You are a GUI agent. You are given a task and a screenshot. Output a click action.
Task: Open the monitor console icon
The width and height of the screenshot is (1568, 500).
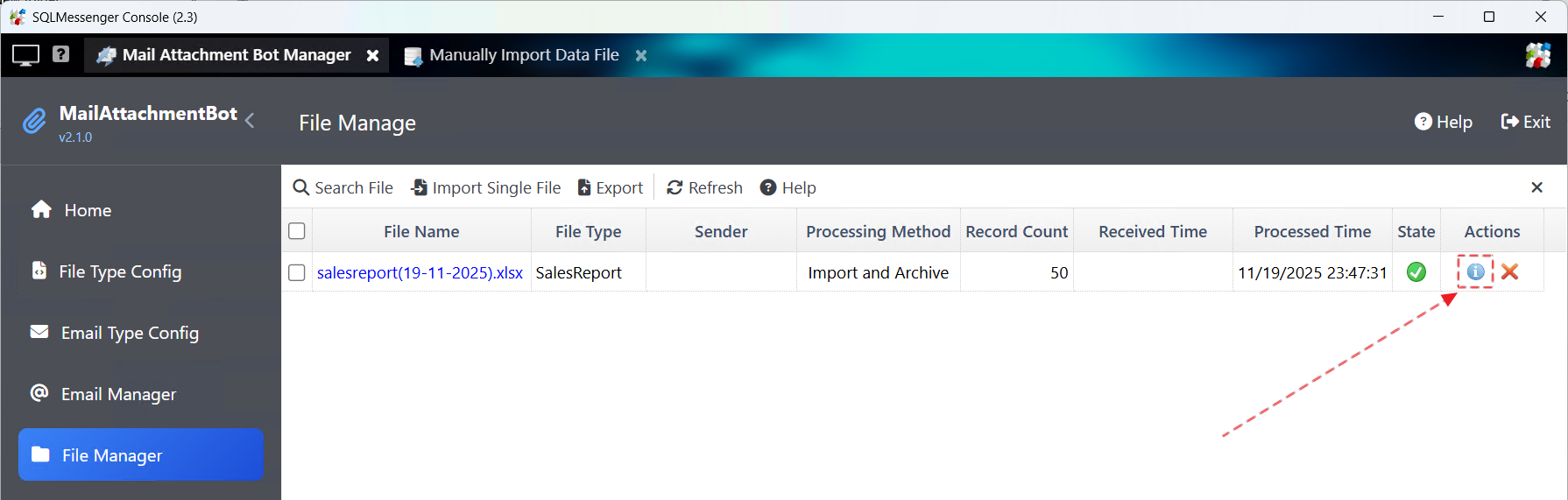25,55
